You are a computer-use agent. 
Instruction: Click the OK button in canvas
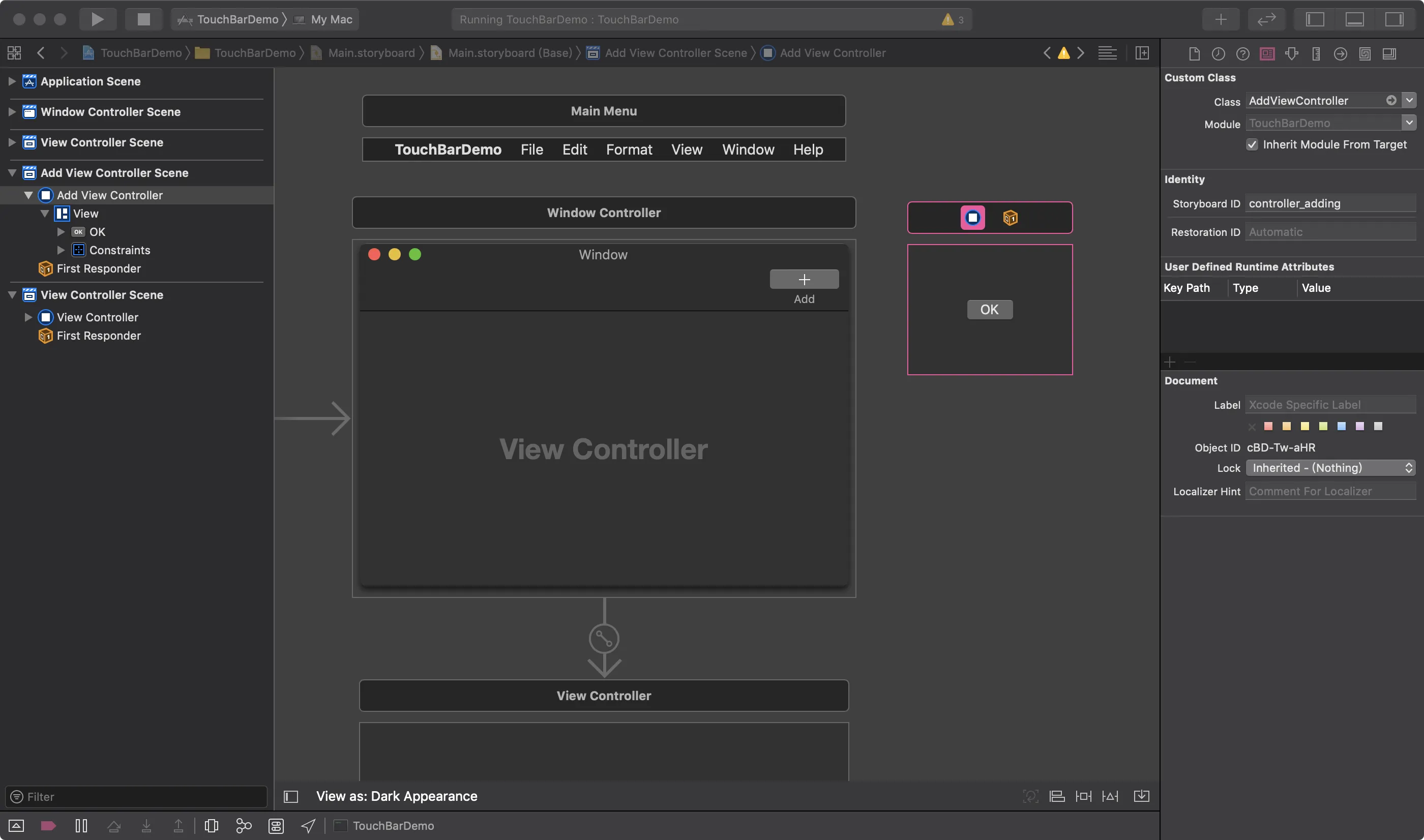point(989,310)
